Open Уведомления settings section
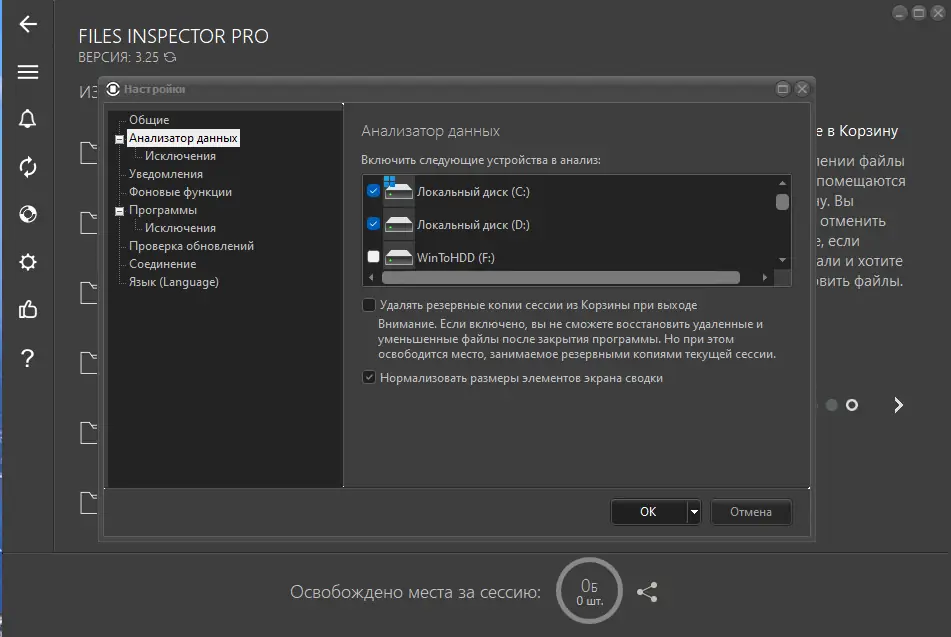 point(166,174)
